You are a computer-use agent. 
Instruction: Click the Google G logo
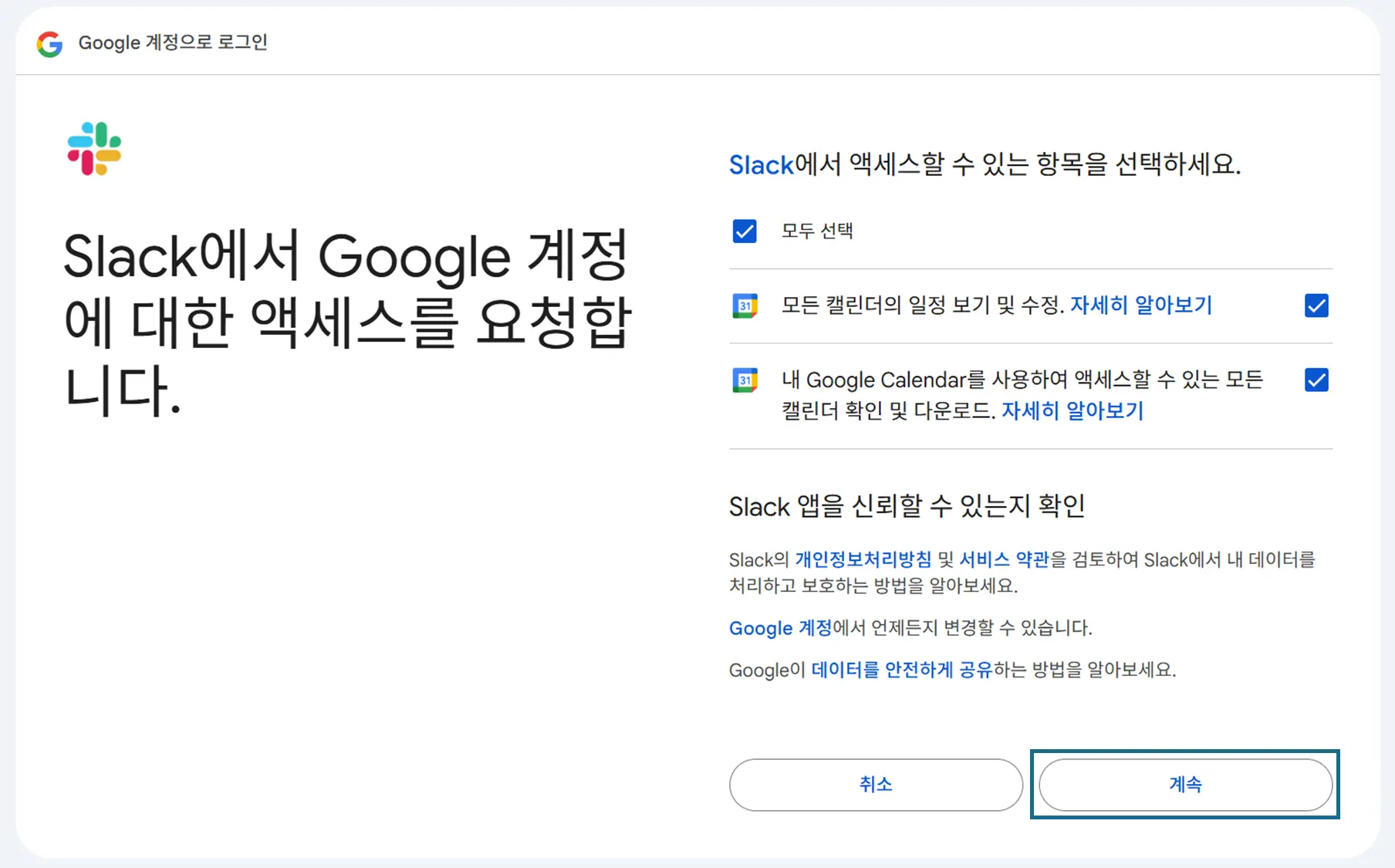(50, 44)
